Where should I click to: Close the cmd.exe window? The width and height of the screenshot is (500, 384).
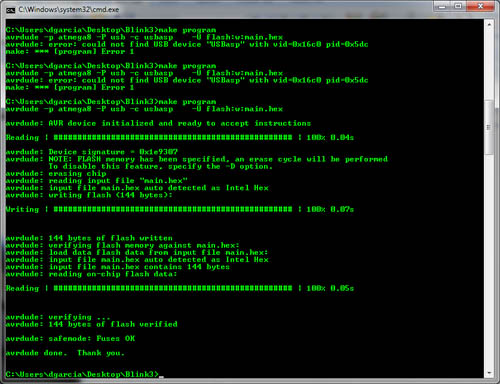(480, 7)
